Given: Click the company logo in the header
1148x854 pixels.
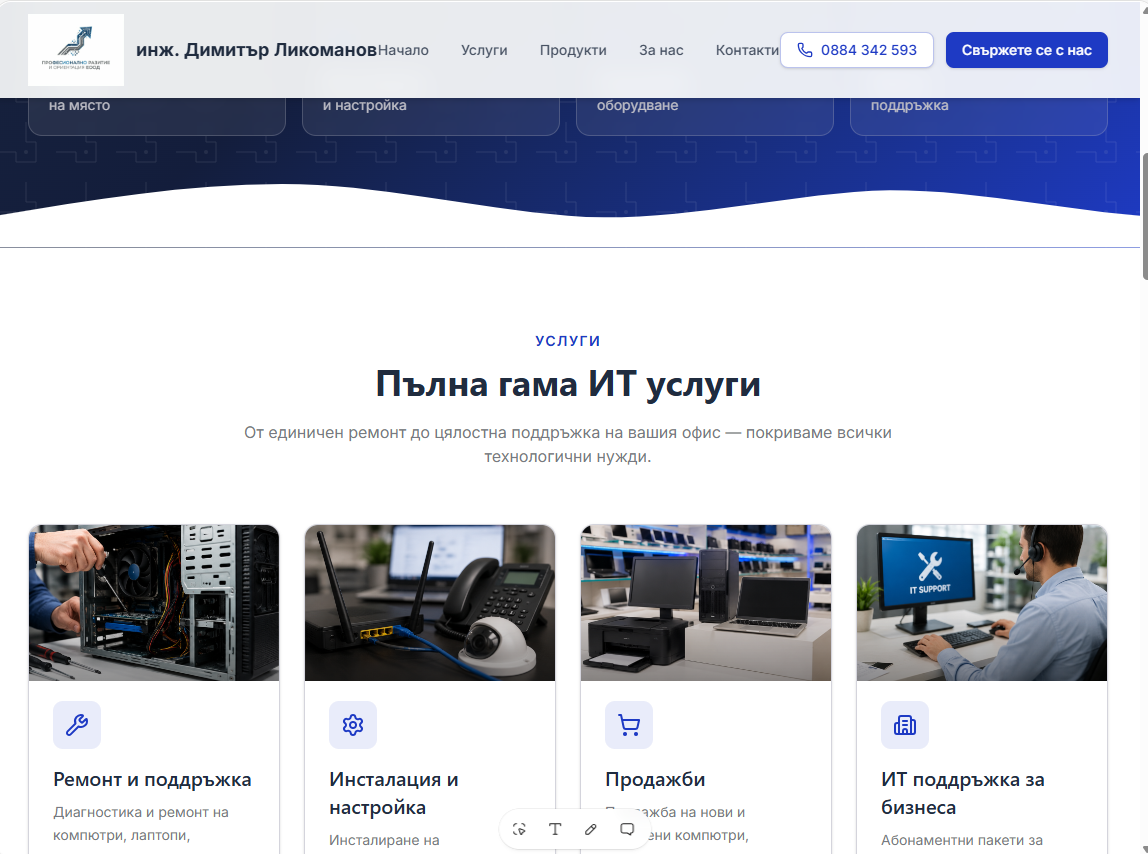Looking at the screenshot, I should (x=76, y=50).
